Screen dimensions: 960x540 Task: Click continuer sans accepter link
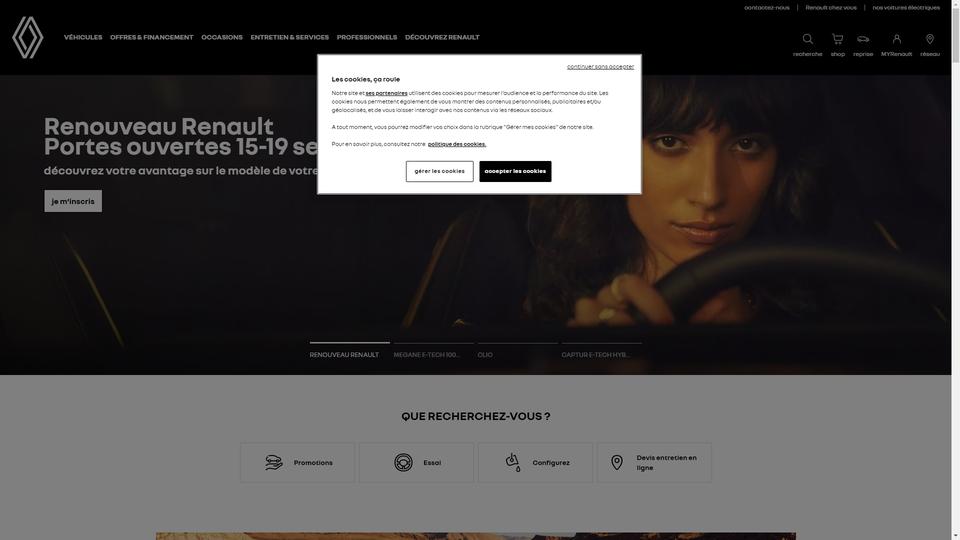[600, 67]
